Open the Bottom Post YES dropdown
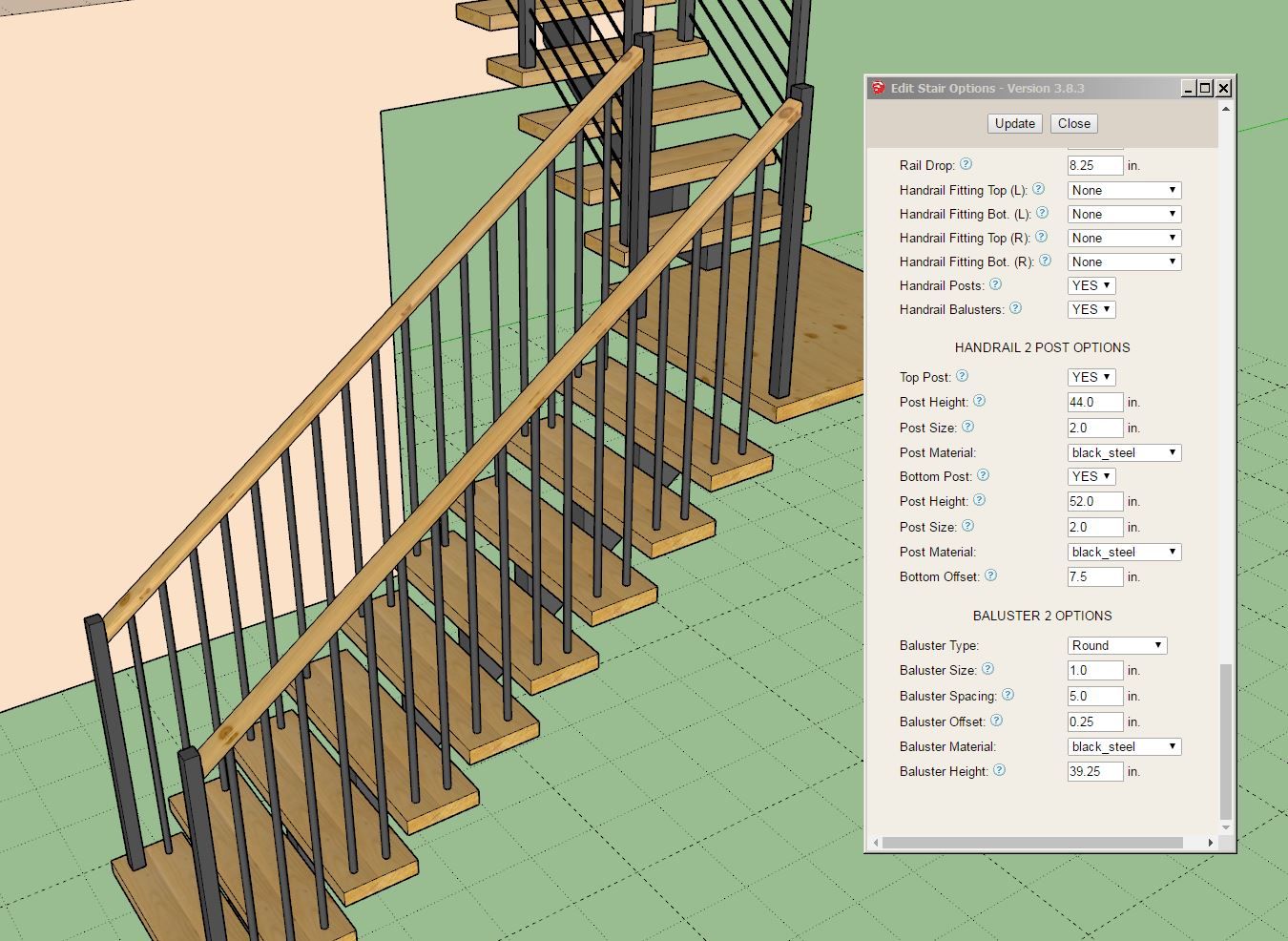 pos(1091,476)
